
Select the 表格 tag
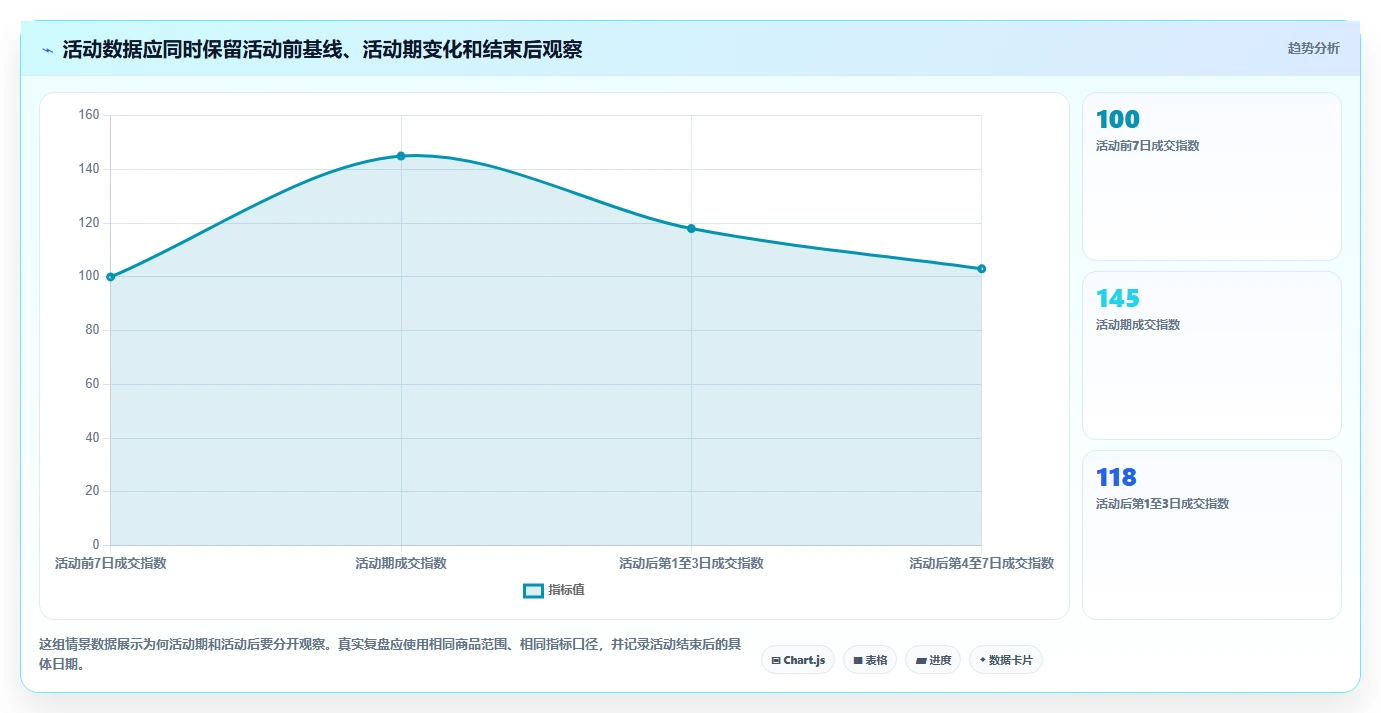(x=870, y=660)
